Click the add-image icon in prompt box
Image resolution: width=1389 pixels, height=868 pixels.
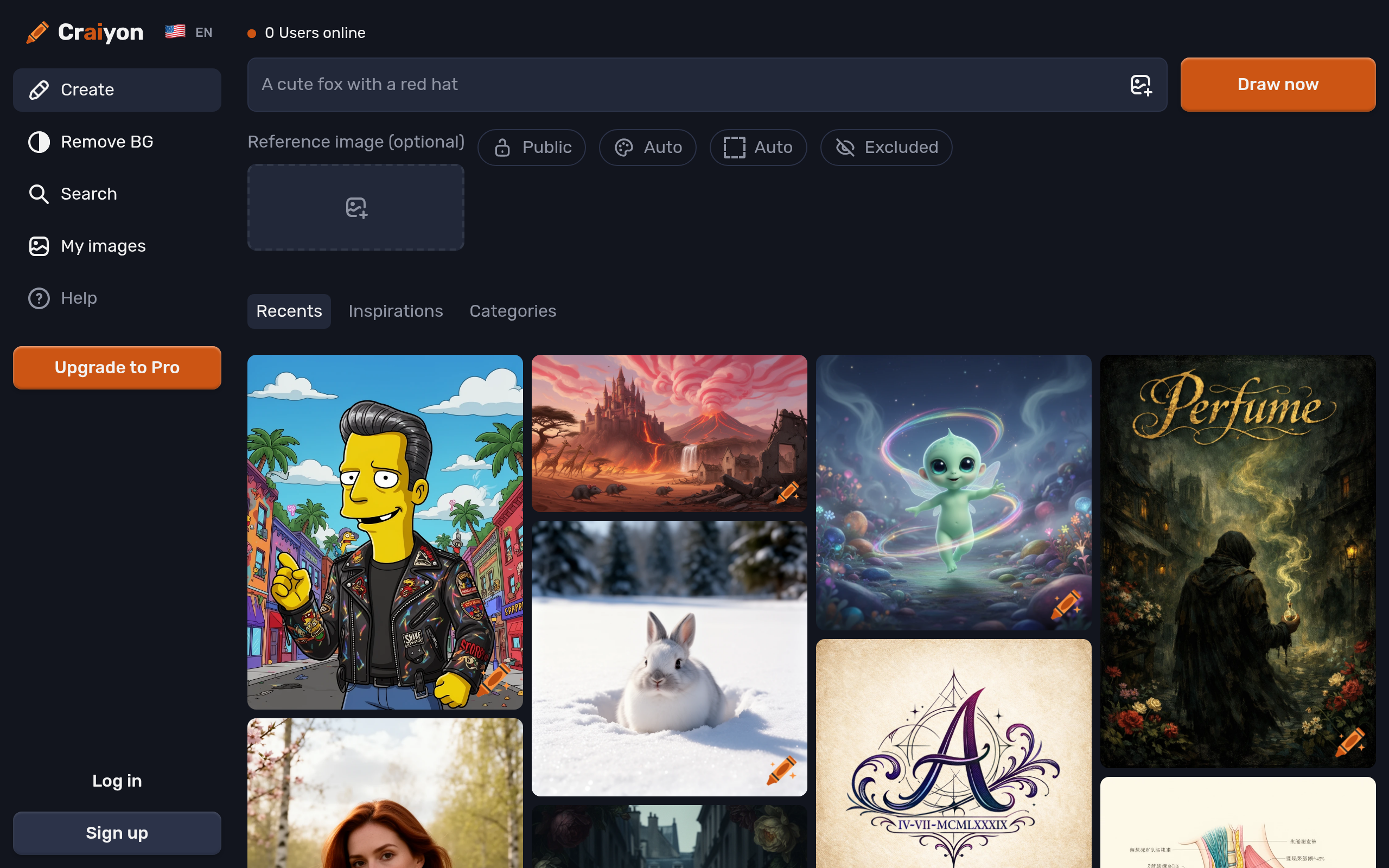point(1140,85)
